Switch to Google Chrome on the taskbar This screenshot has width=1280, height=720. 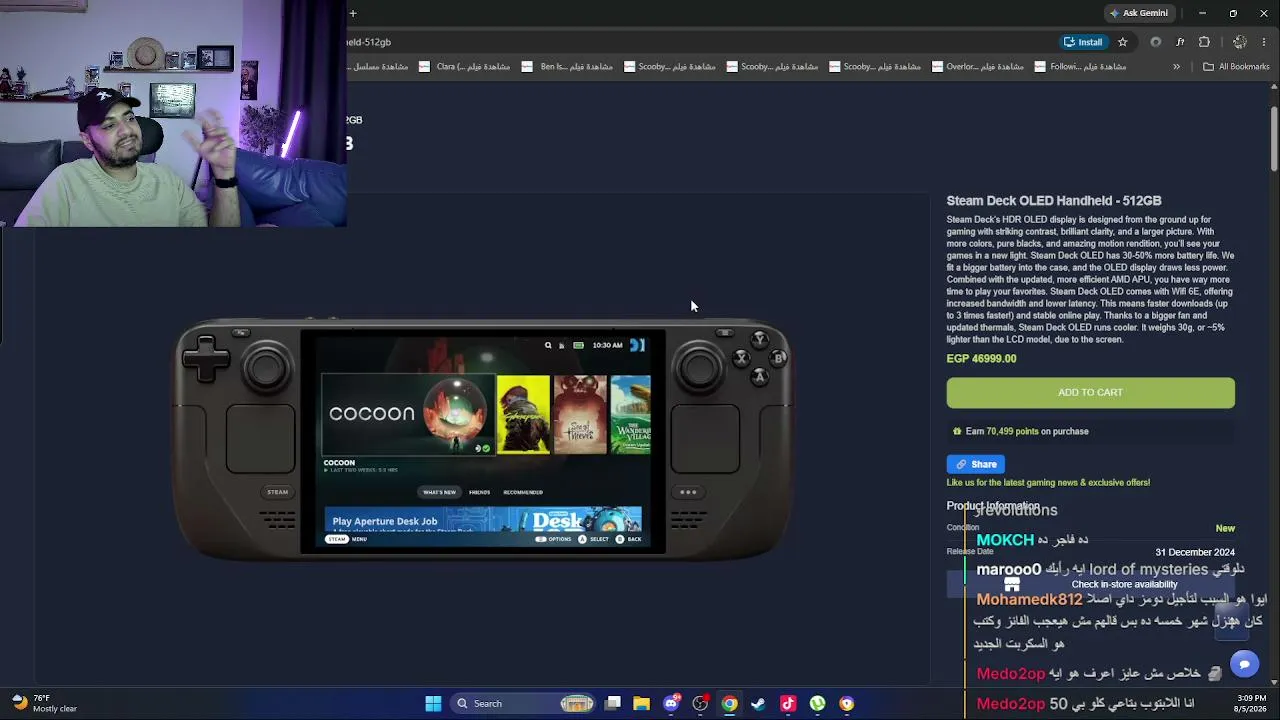point(729,704)
